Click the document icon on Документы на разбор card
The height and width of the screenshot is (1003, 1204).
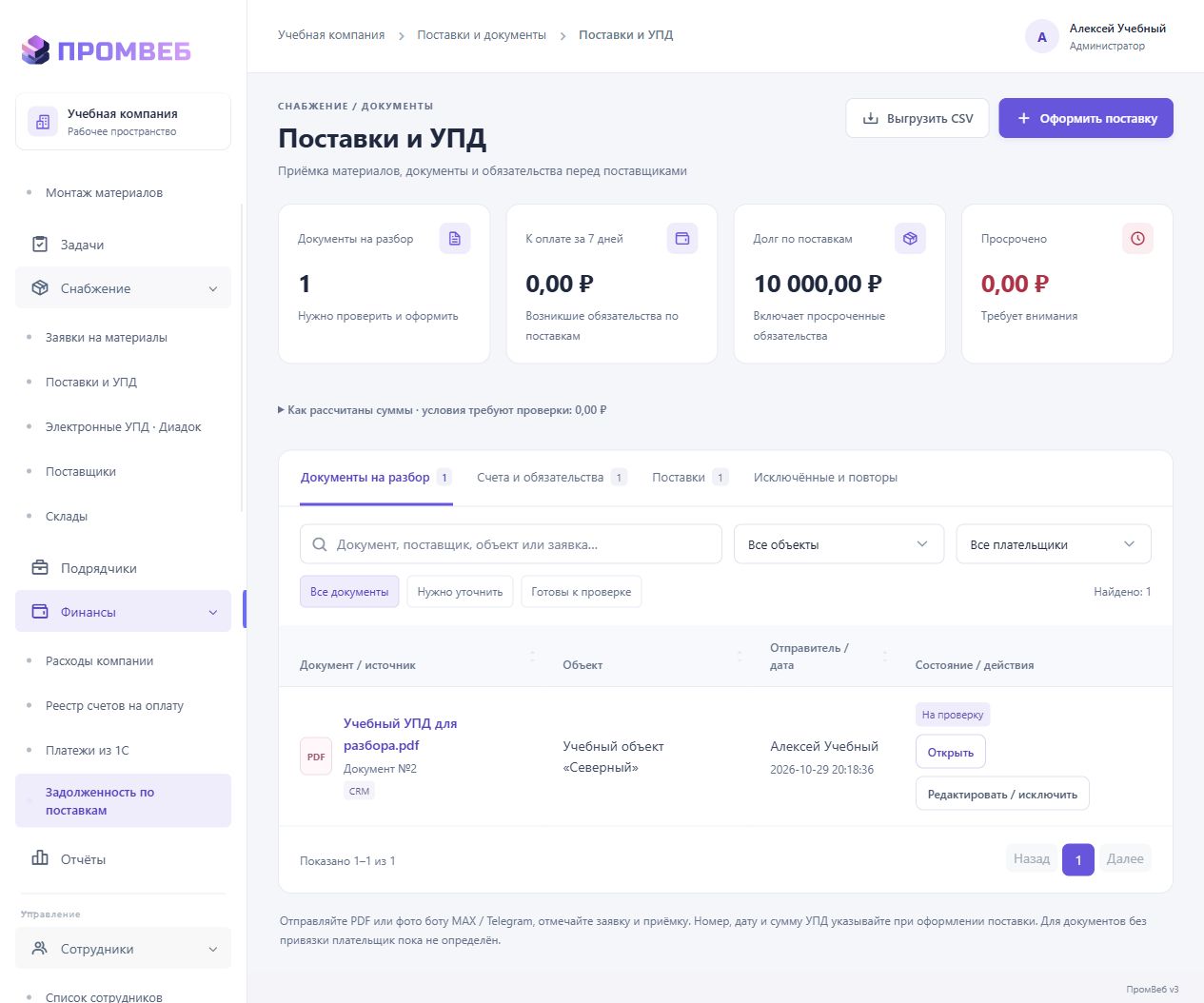point(455,239)
